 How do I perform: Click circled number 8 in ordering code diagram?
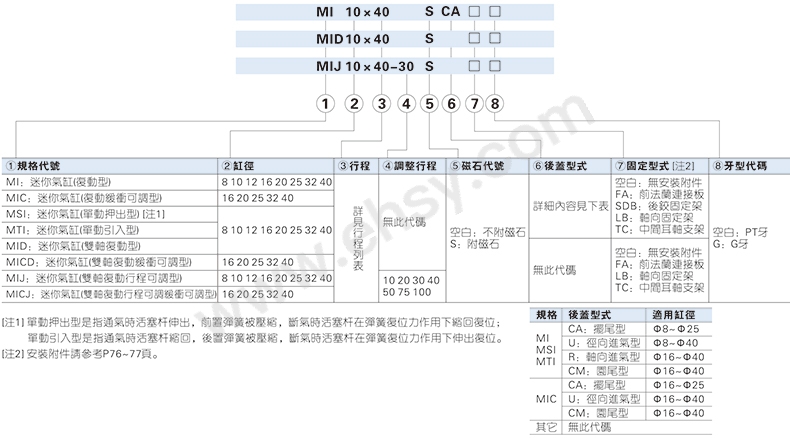click(x=495, y=104)
